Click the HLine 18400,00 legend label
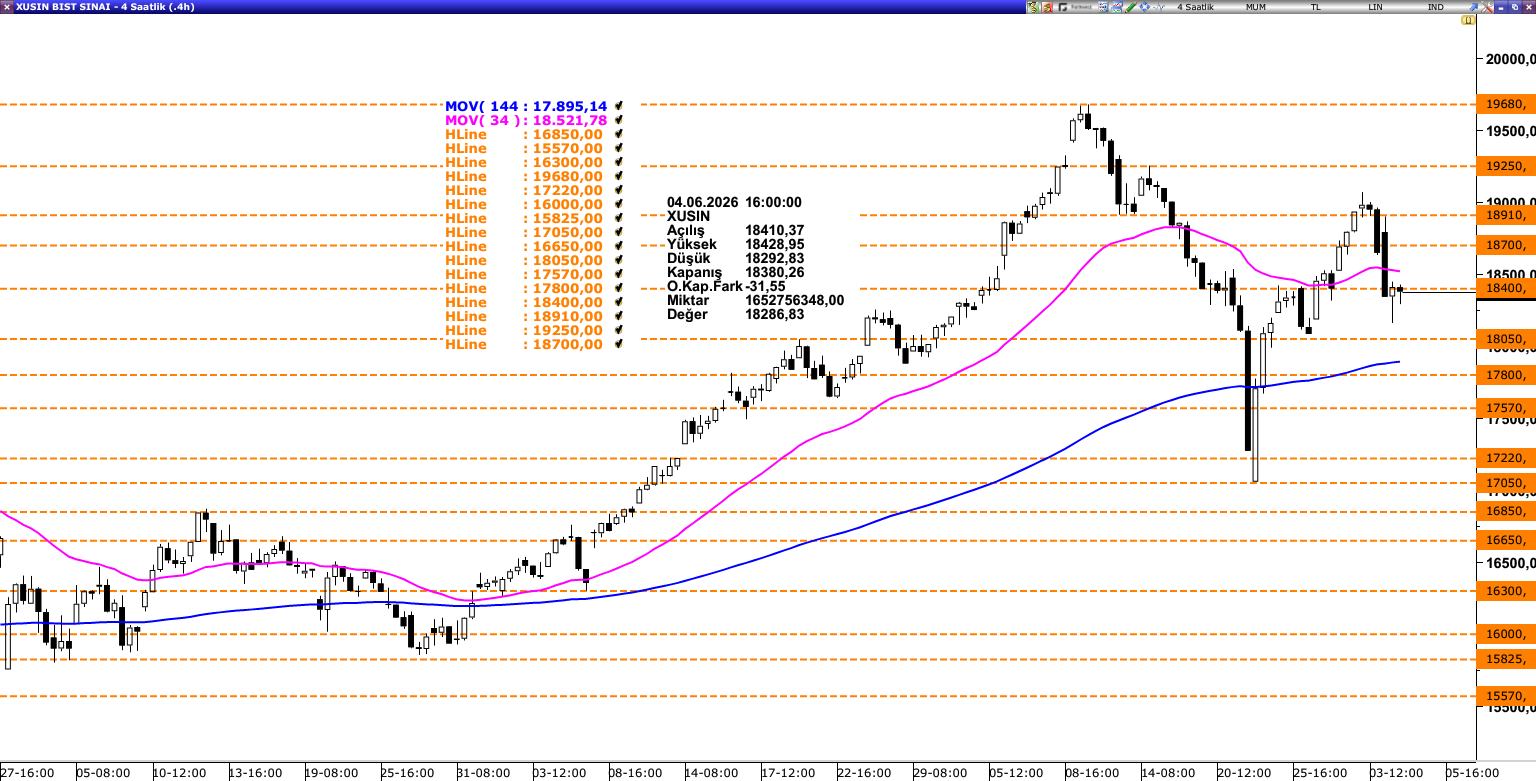The width and height of the screenshot is (1536, 781). pos(524,302)
